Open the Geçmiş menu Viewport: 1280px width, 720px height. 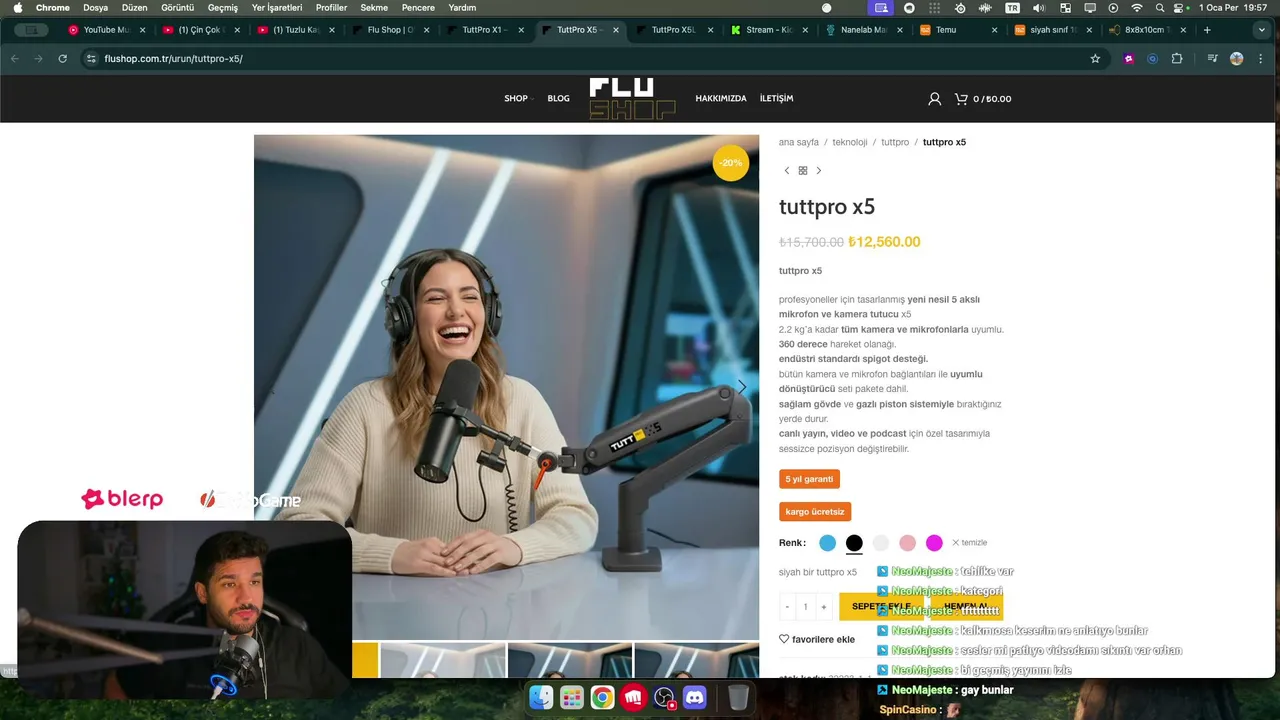pyautogui.click(x=223, y=7)
